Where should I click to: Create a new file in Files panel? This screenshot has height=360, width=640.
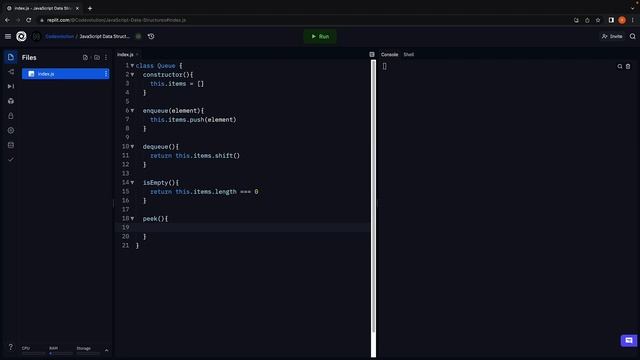[85, 58]
